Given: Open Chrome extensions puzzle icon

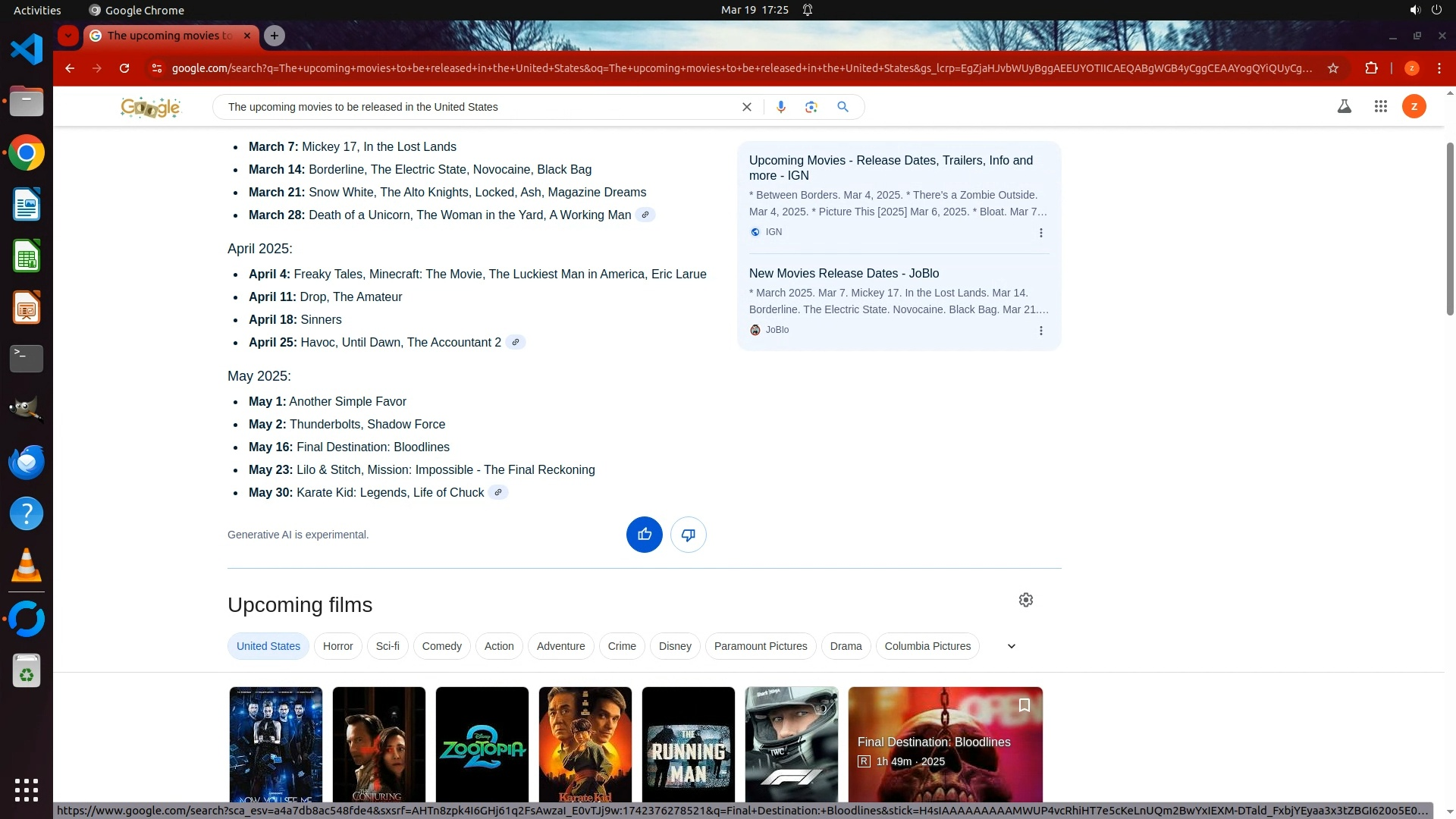Looking at the screenshot, I should click(x=1371, y=68).
